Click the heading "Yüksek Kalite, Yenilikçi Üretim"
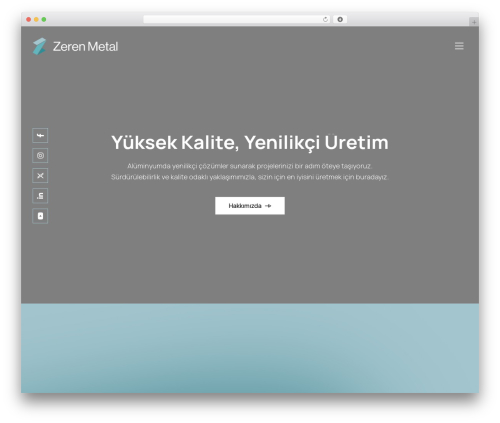The image size is (500, 423). tap(250, 143)
